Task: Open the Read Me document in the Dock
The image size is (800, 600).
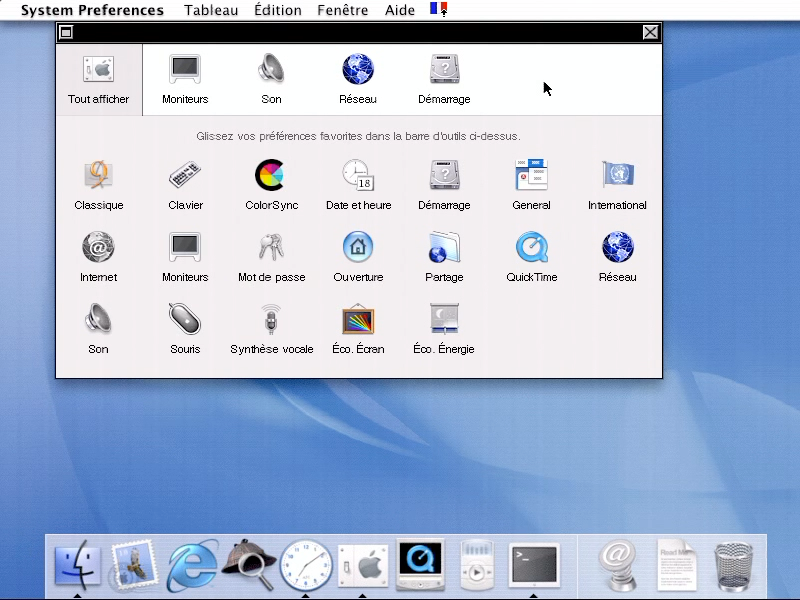Action: 677,565
